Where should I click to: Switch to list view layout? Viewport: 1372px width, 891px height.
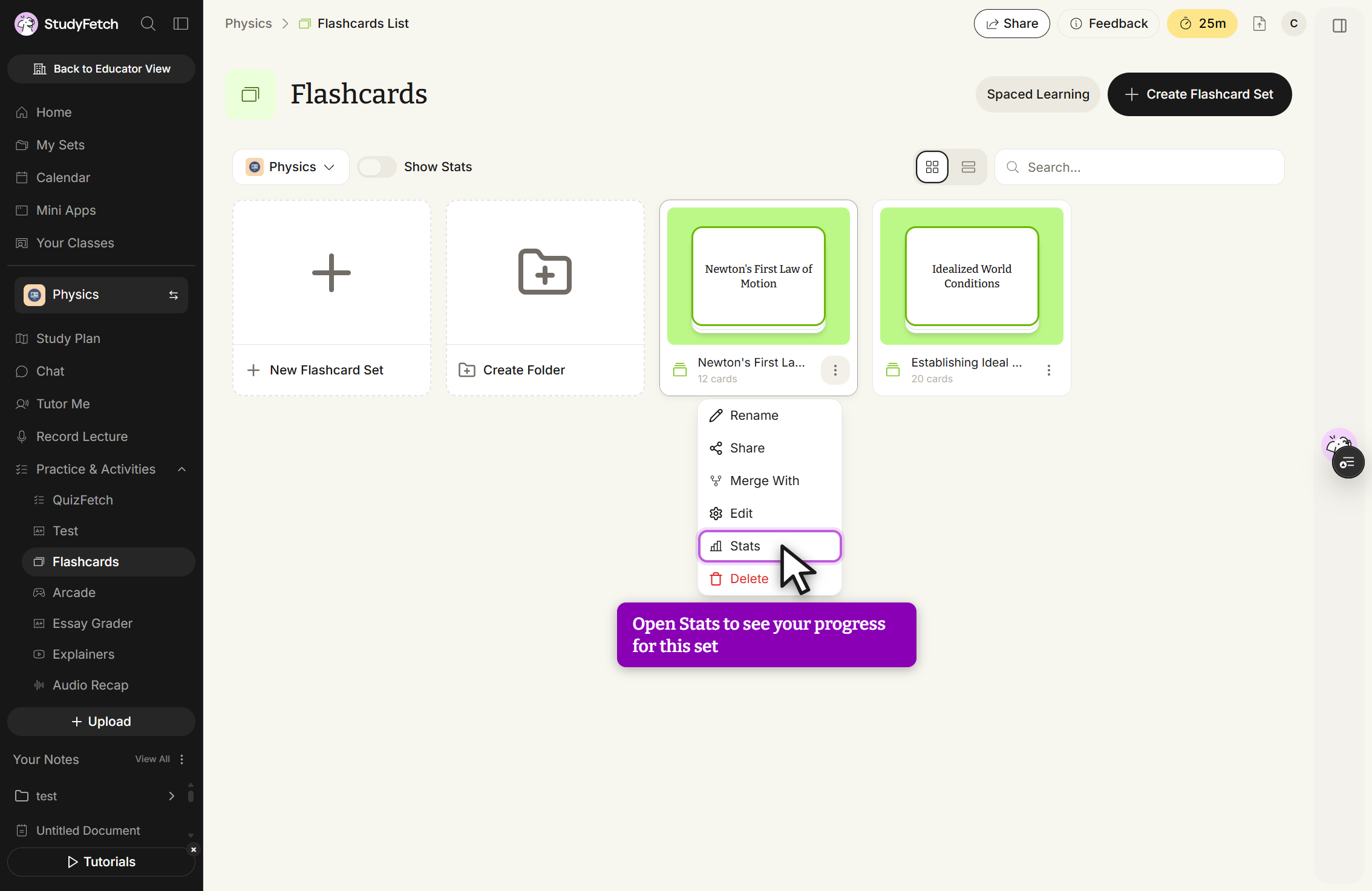pos(969,167)
